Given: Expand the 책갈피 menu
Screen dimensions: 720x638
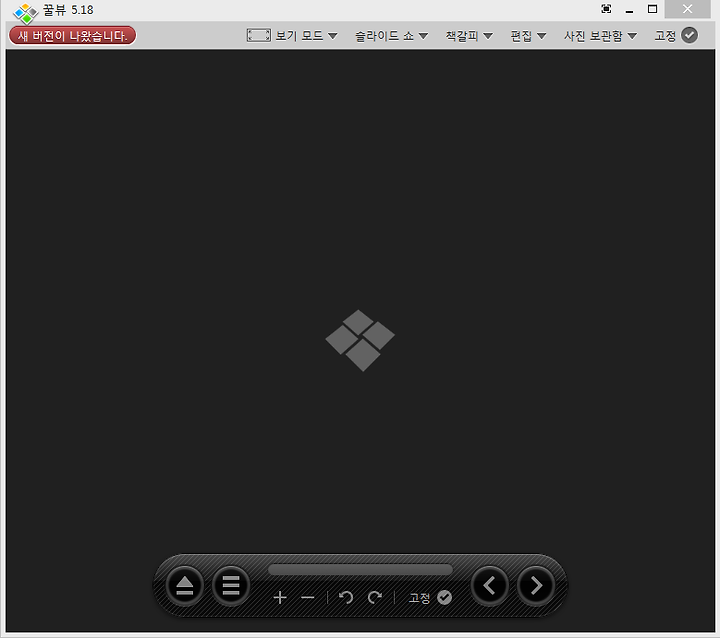Looking at the screenshot, I should pyautogui.click(x=469, y=35).
